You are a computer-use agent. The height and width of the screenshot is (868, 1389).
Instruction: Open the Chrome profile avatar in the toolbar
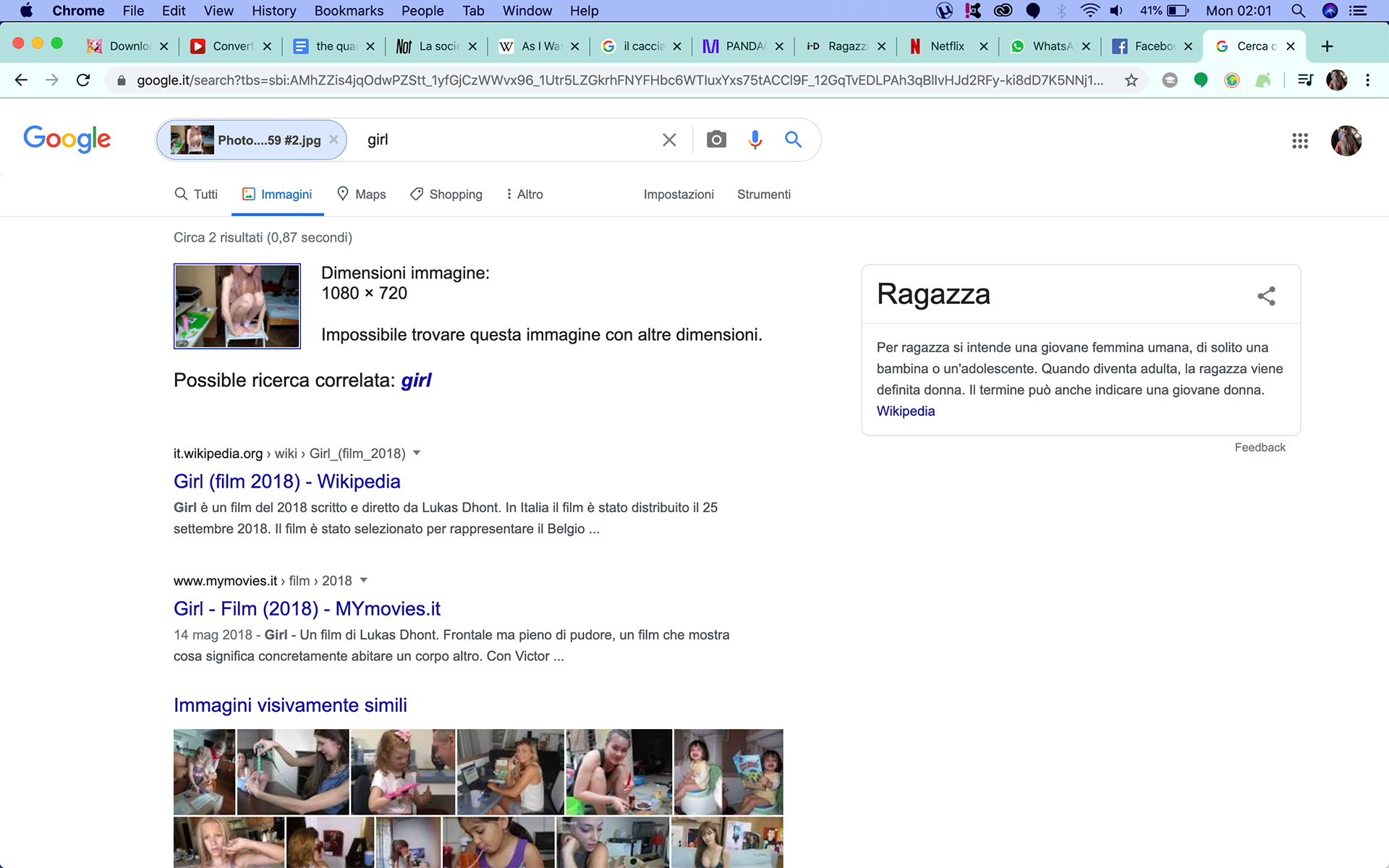click(x=1337, y=80)
